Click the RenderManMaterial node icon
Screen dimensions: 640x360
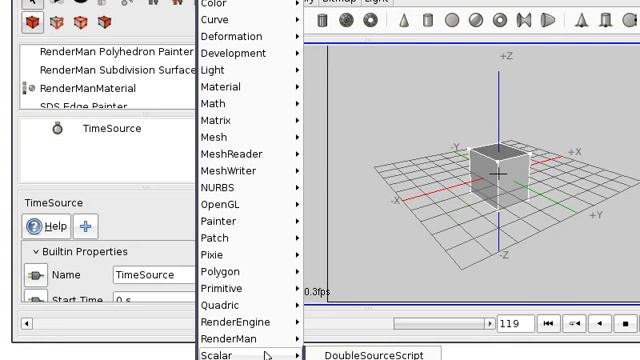tap(29, 88)
